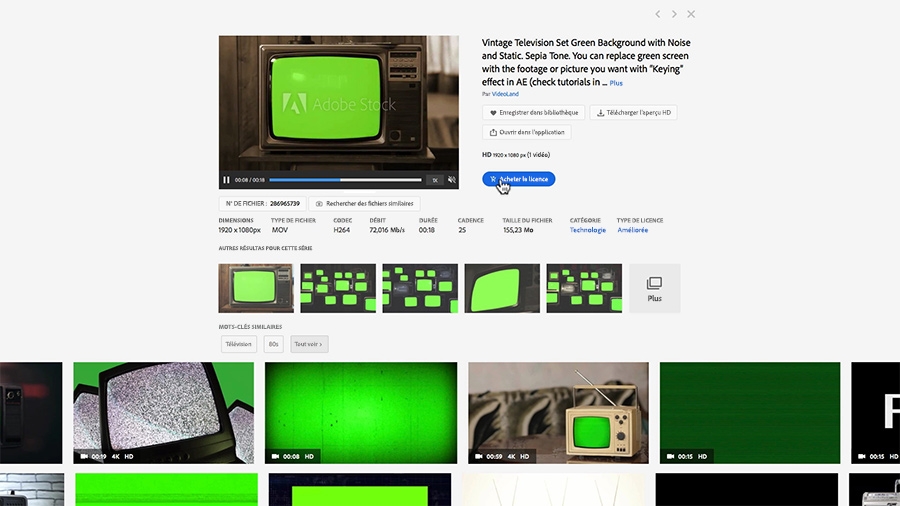Open retro beige TV video 00:59
Viewport: 900px width, 506px height.
coord(558,412)
